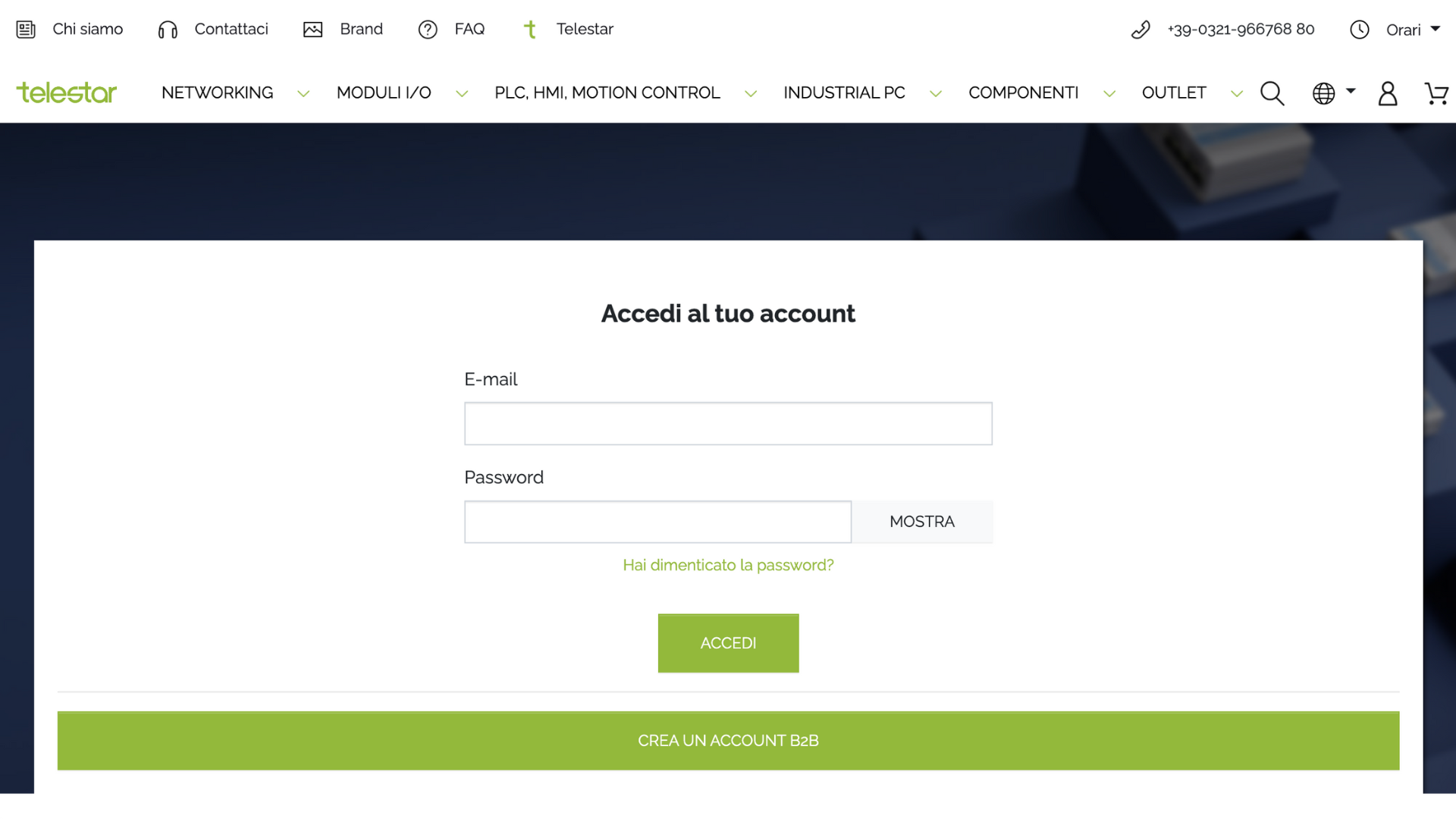
Task: Click the globe language icon
Action: pos(1324,93)
